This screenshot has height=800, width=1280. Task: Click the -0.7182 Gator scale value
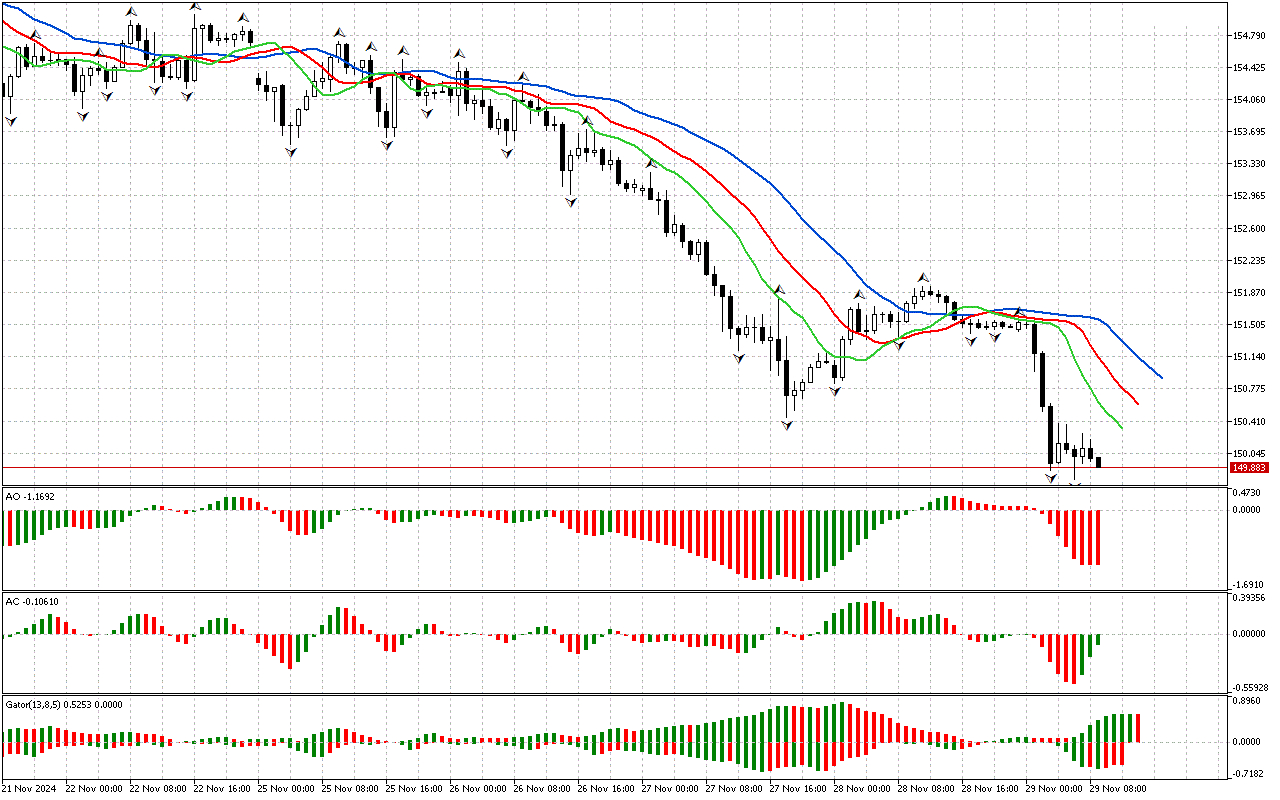click(x=1247, y=774)
